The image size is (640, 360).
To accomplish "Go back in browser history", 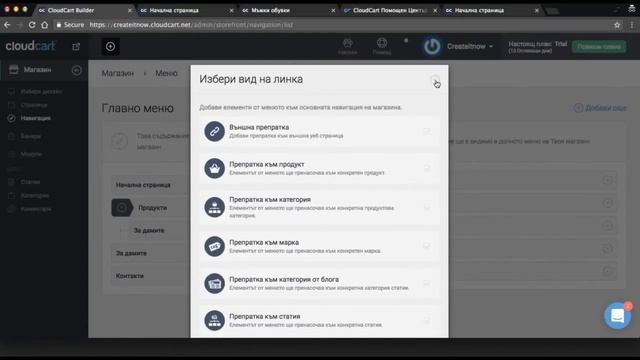I will click(x=7, y=25).
